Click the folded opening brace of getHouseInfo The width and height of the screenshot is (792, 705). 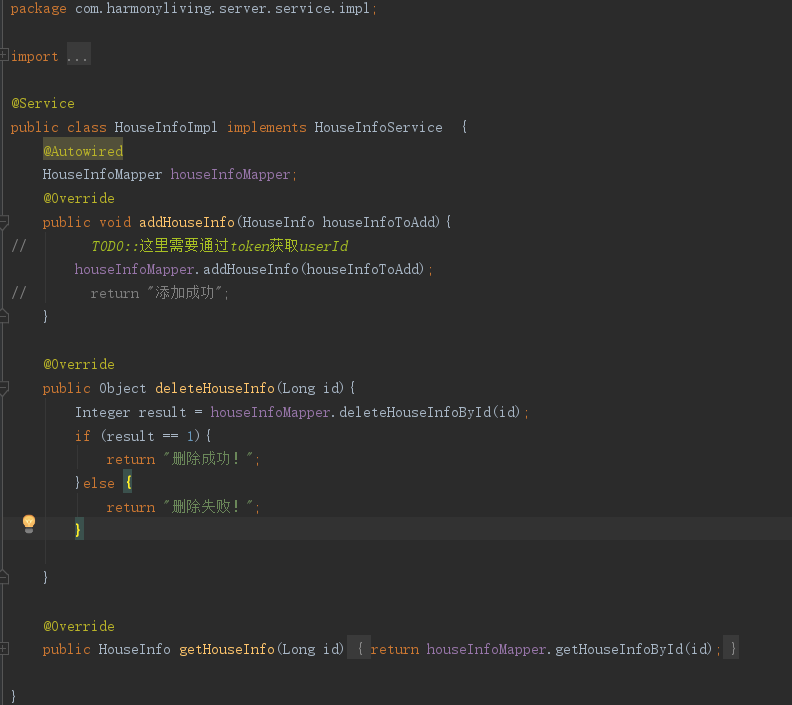[360, 648]
